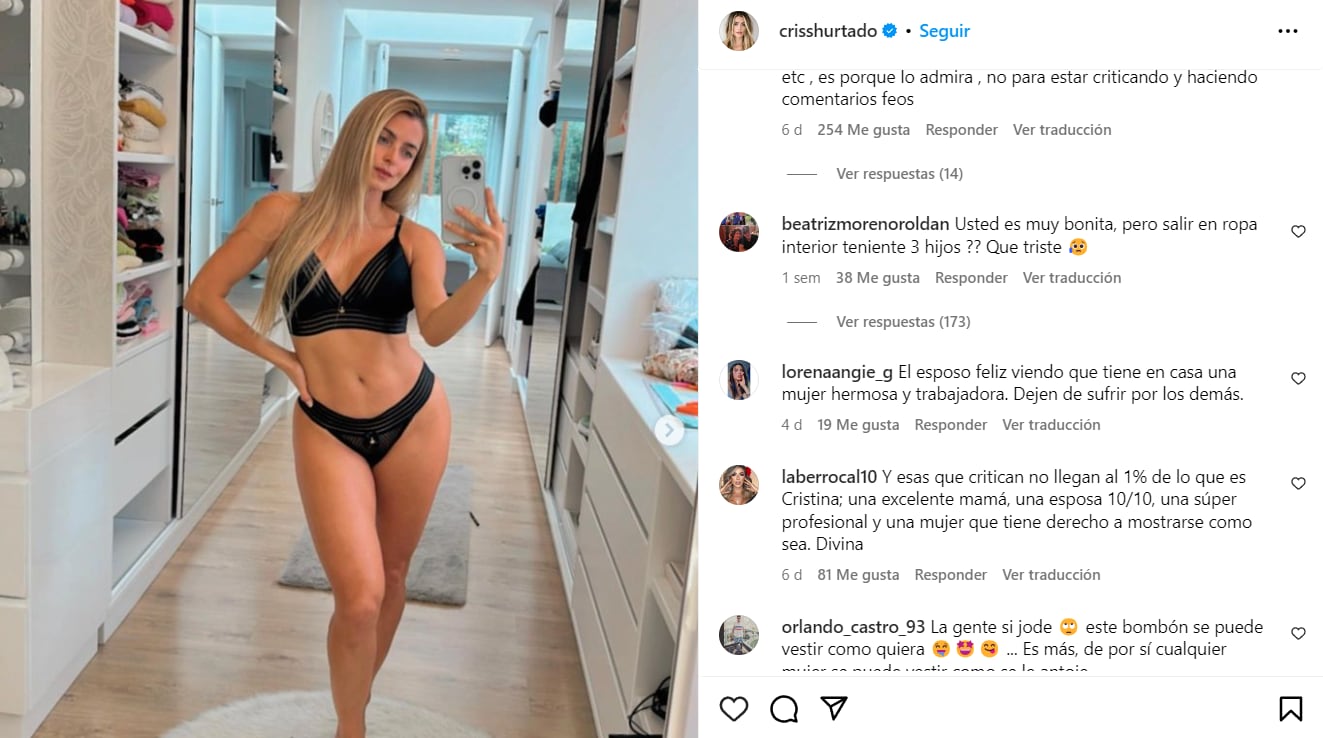Expand Ver respuestas (14)
The image size is (1323, 738).
(899, 174)
